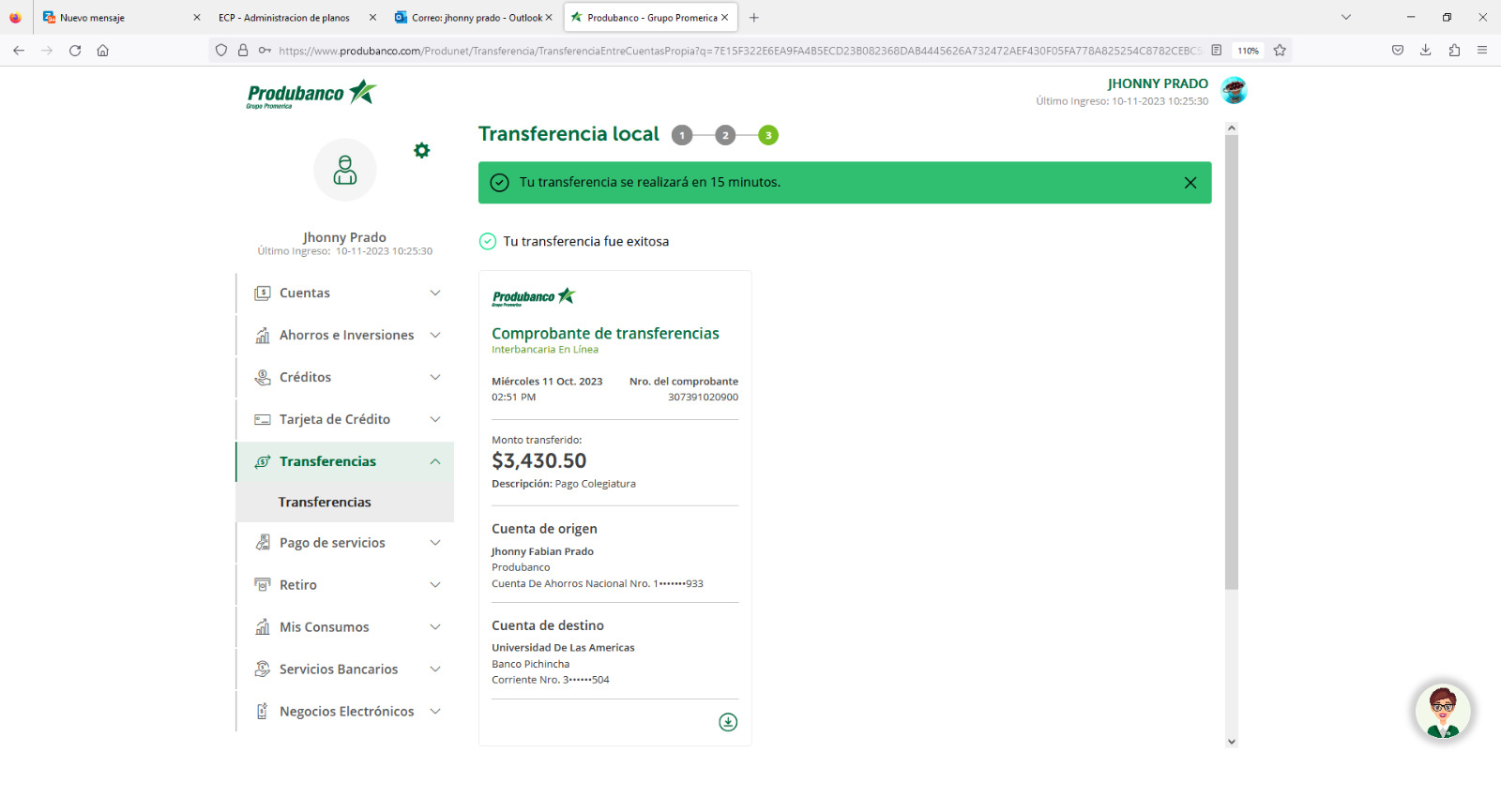Click the user avatar in top right corner
The height and width of the screenshot is (812, 1501).
[x=1234, y=91]
